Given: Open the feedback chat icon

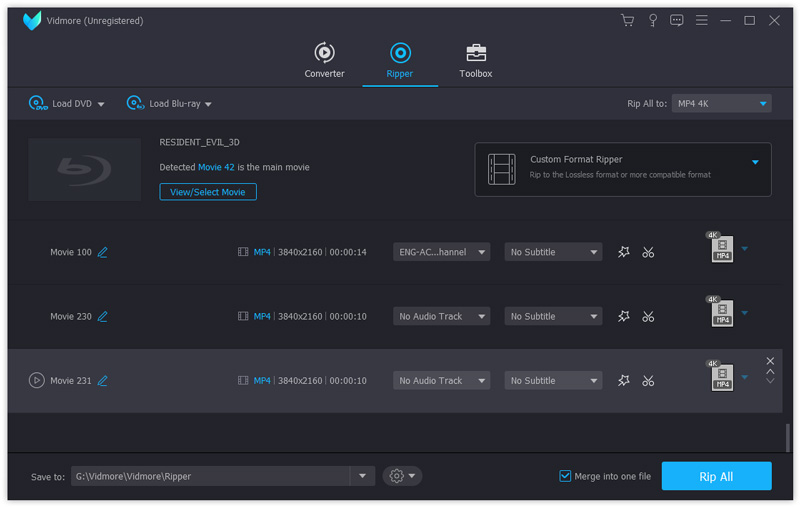Looking at the screenshot, I should [x=677, y=20].
